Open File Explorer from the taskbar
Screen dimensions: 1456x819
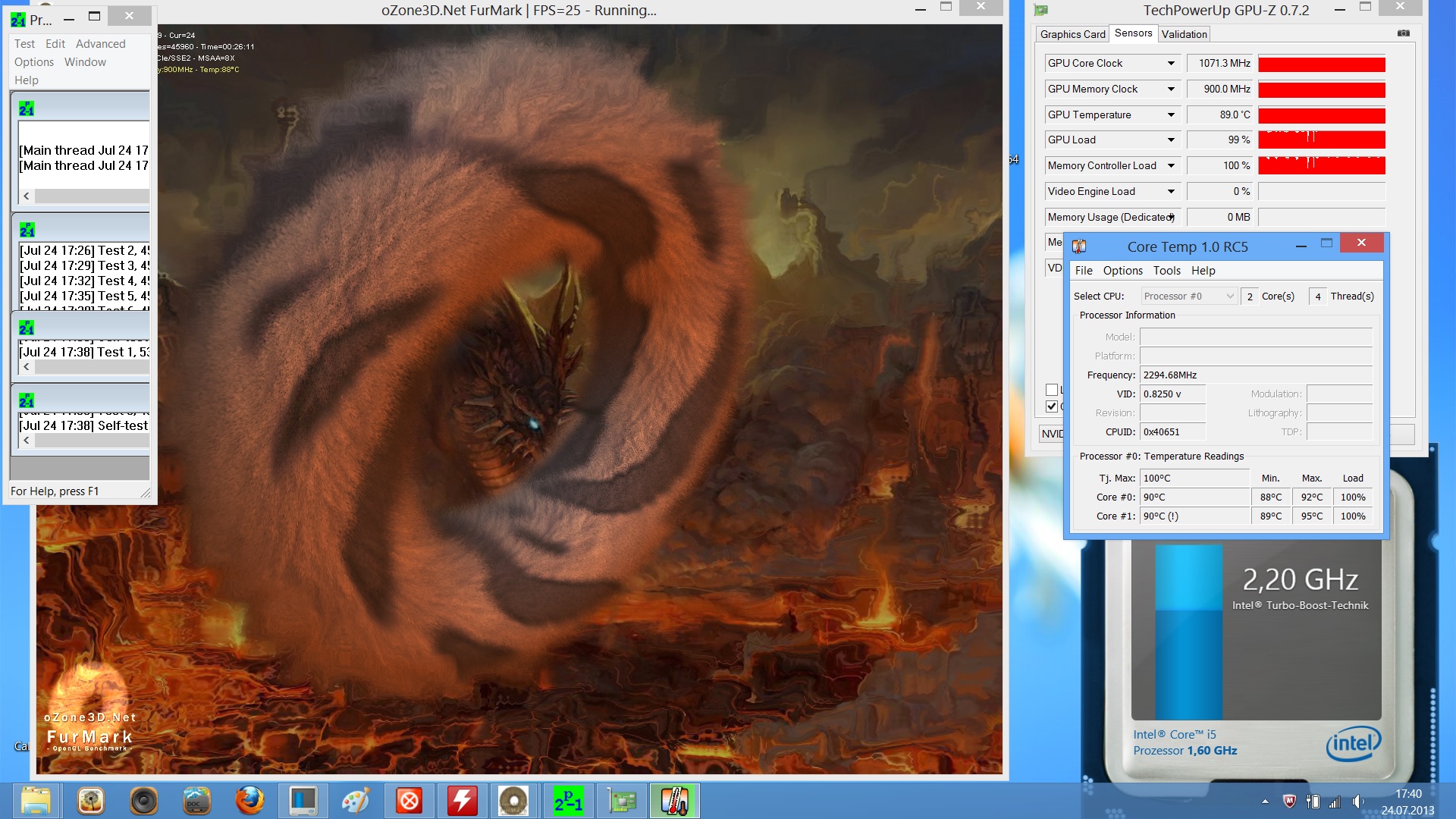[x=36, y=801]
